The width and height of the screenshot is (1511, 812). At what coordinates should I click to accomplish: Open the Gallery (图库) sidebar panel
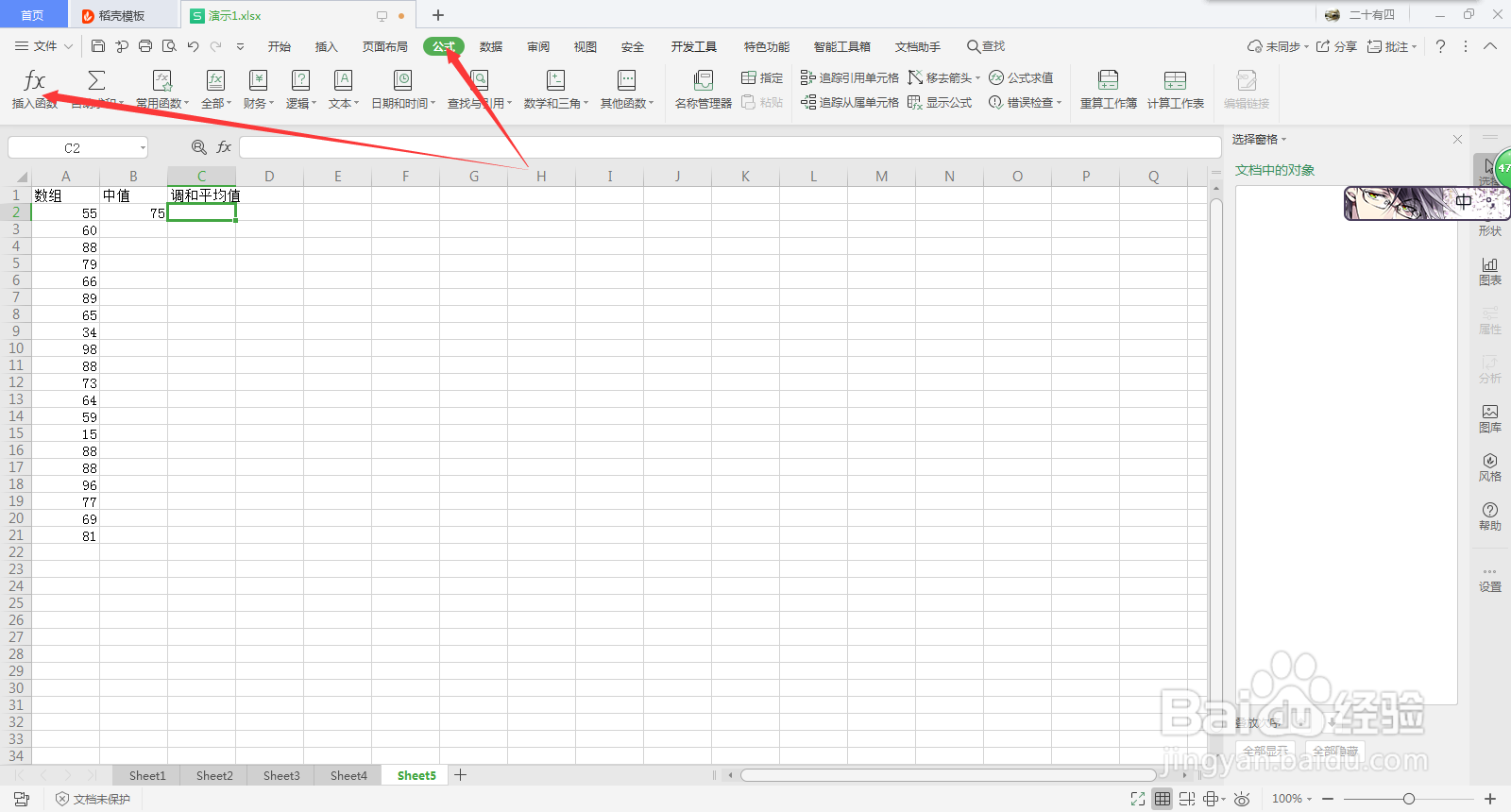(x=1490, y=418)
